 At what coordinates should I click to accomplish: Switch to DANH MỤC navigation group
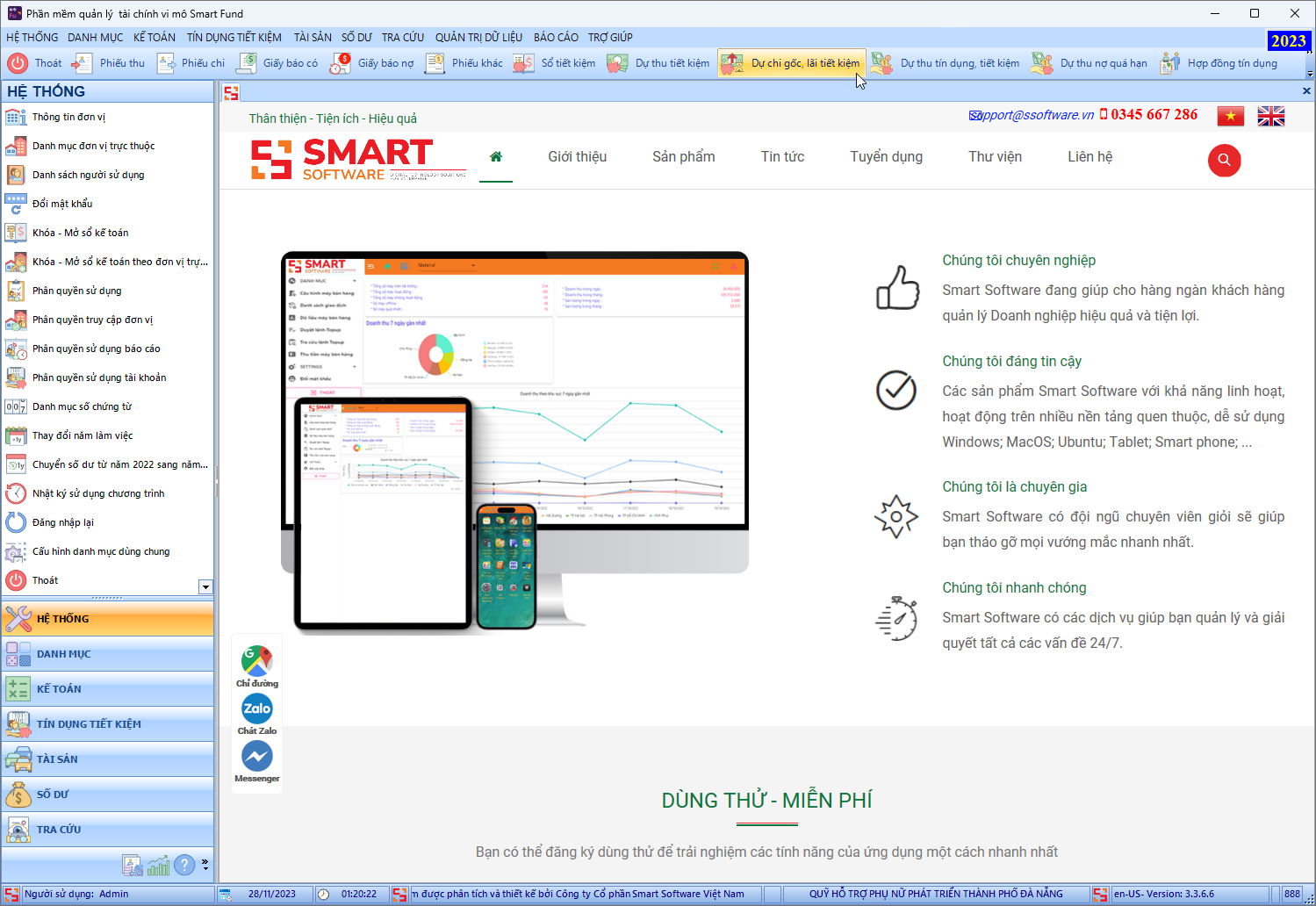(x=107, y=654)
